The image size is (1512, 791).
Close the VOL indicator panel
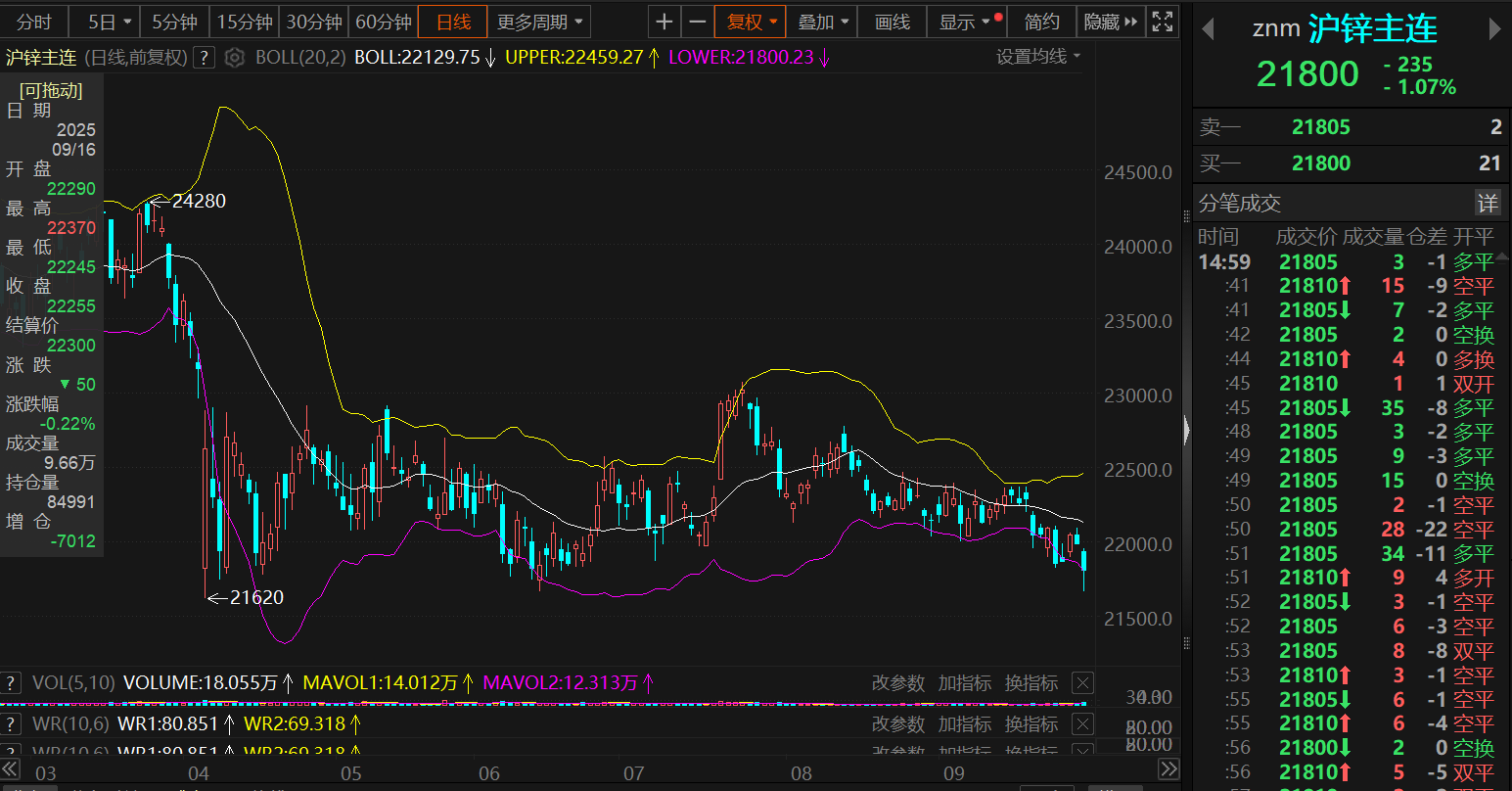coord(1082,682)
